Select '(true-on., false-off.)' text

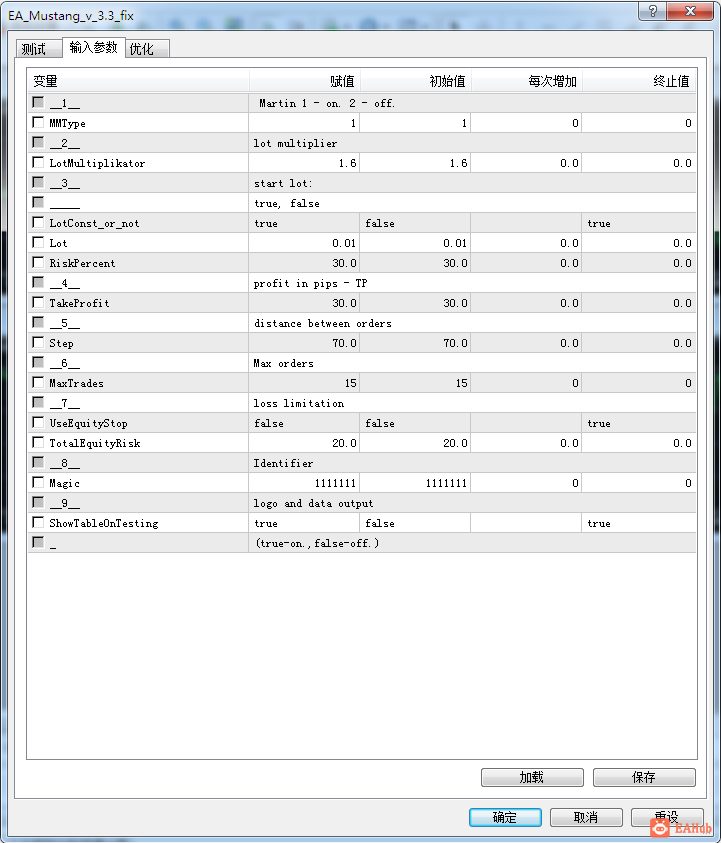[317, 543]
